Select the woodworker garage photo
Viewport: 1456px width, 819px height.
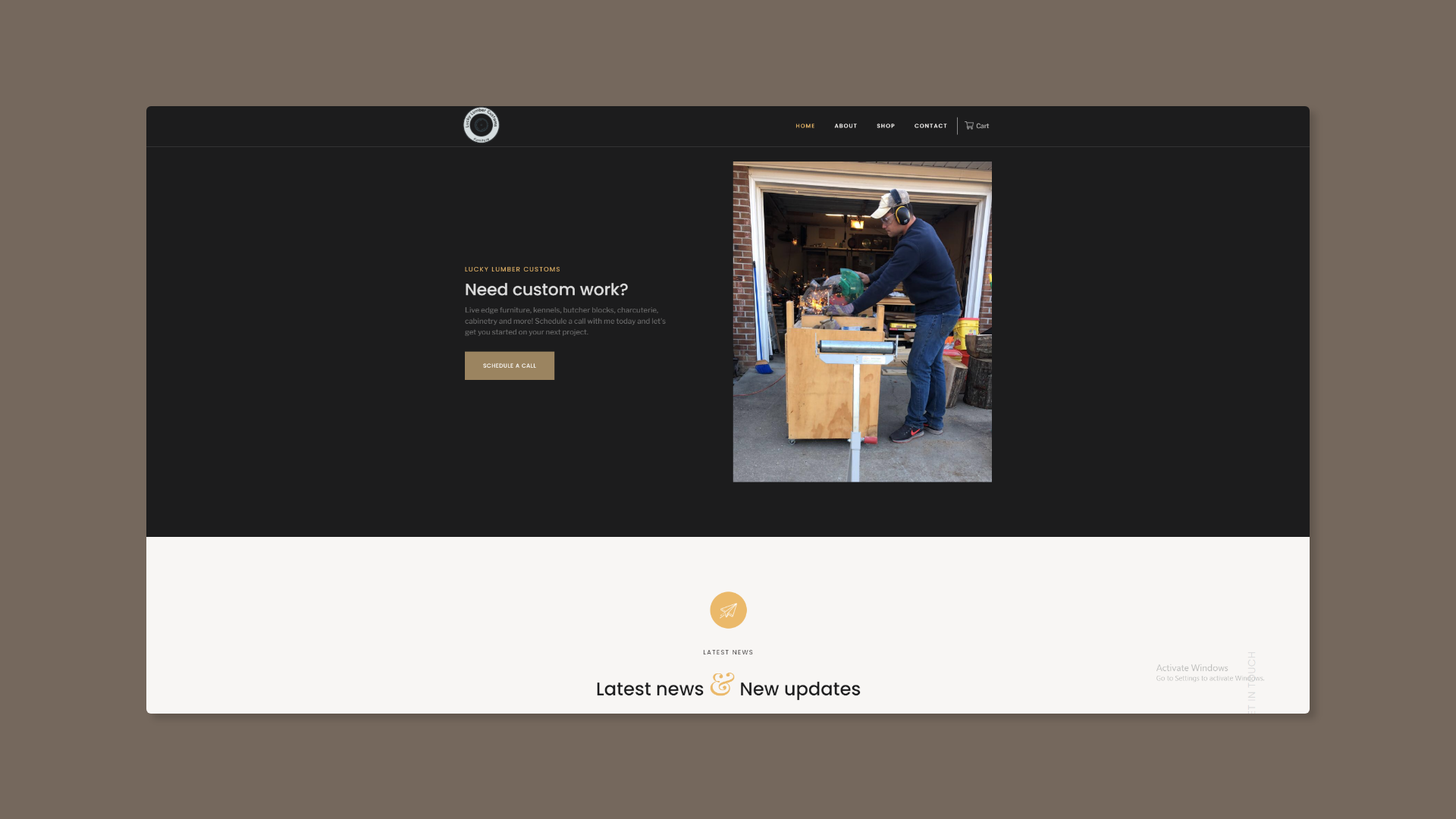click(862, 322)
